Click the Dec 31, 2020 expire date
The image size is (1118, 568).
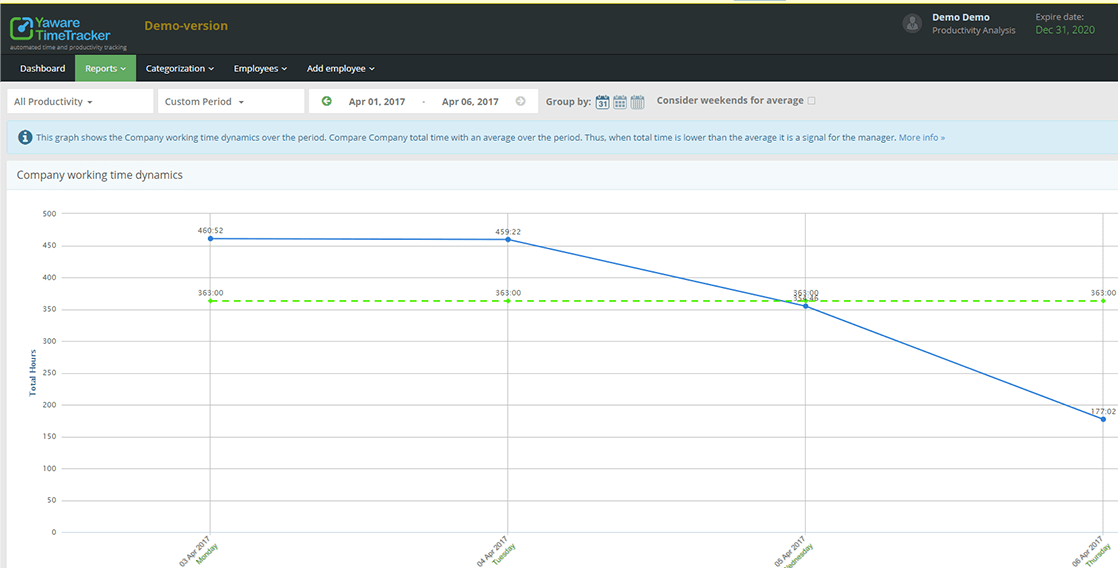pos(1065,30)
